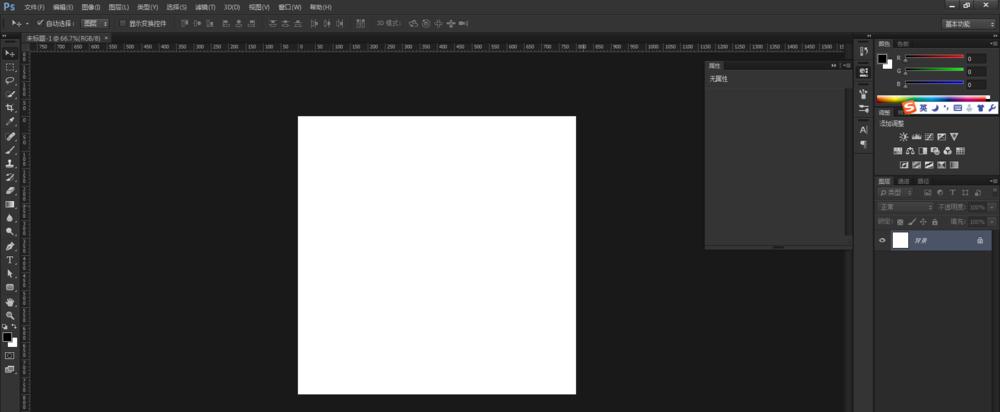This screenshot has height=412, width=1000.
Task: Add a Levels adjustment (histogram icon)
Action: (916, 136)
